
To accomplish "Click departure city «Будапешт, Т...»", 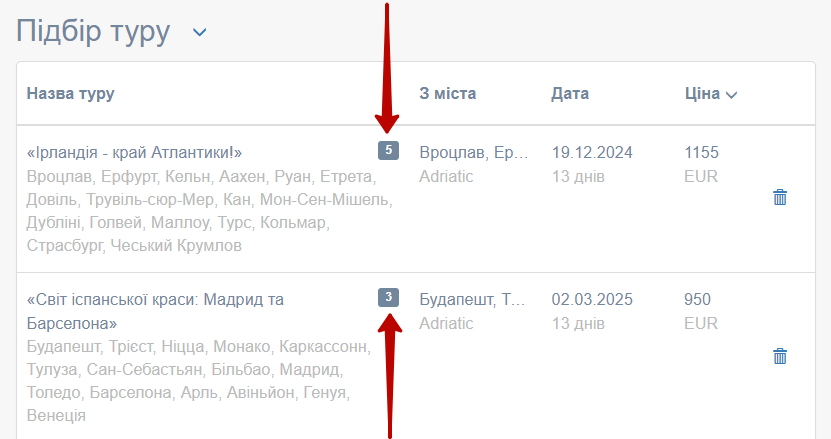I will 472,299.
